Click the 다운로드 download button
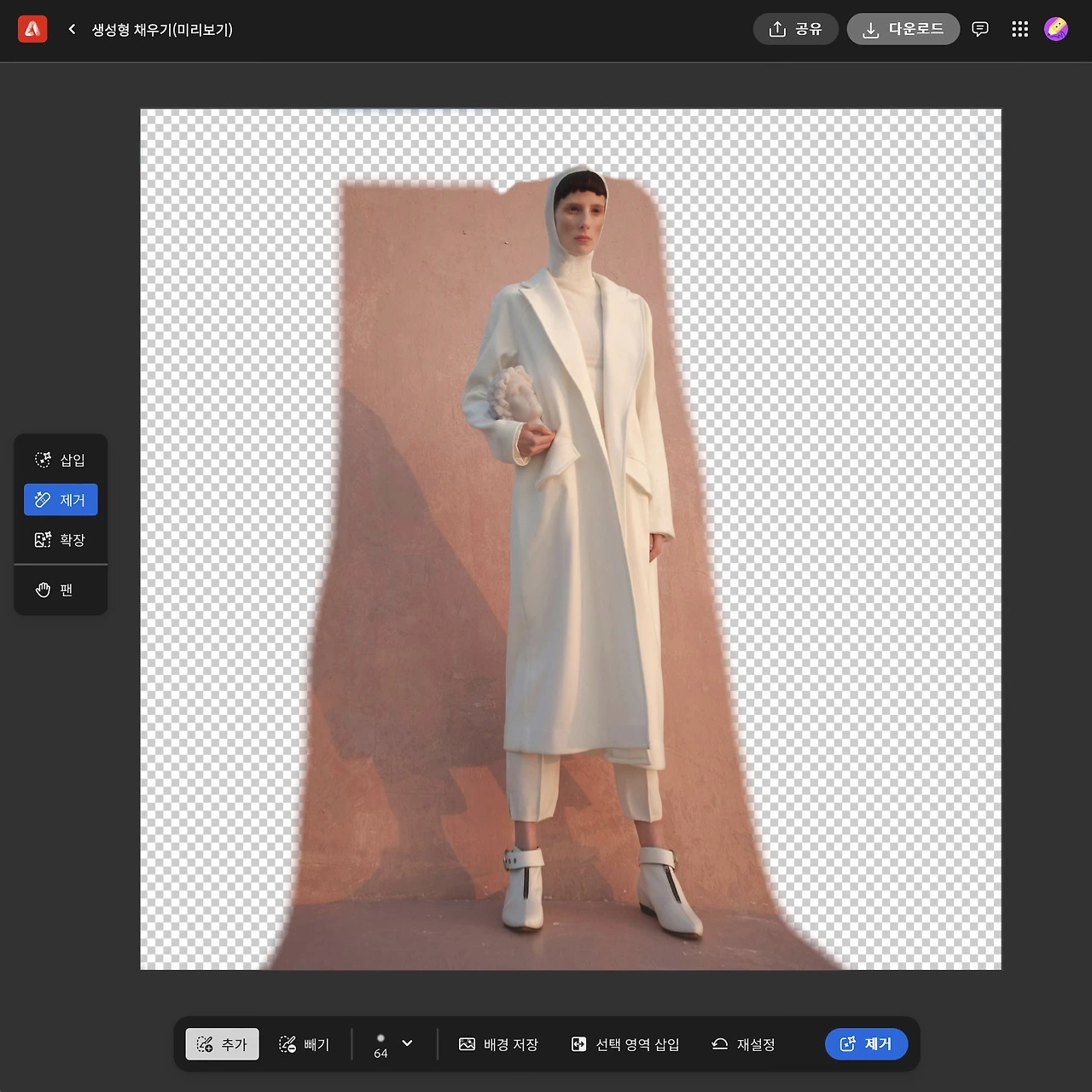Screen dimensions: 1092x1092 click(x=903, y=29)
